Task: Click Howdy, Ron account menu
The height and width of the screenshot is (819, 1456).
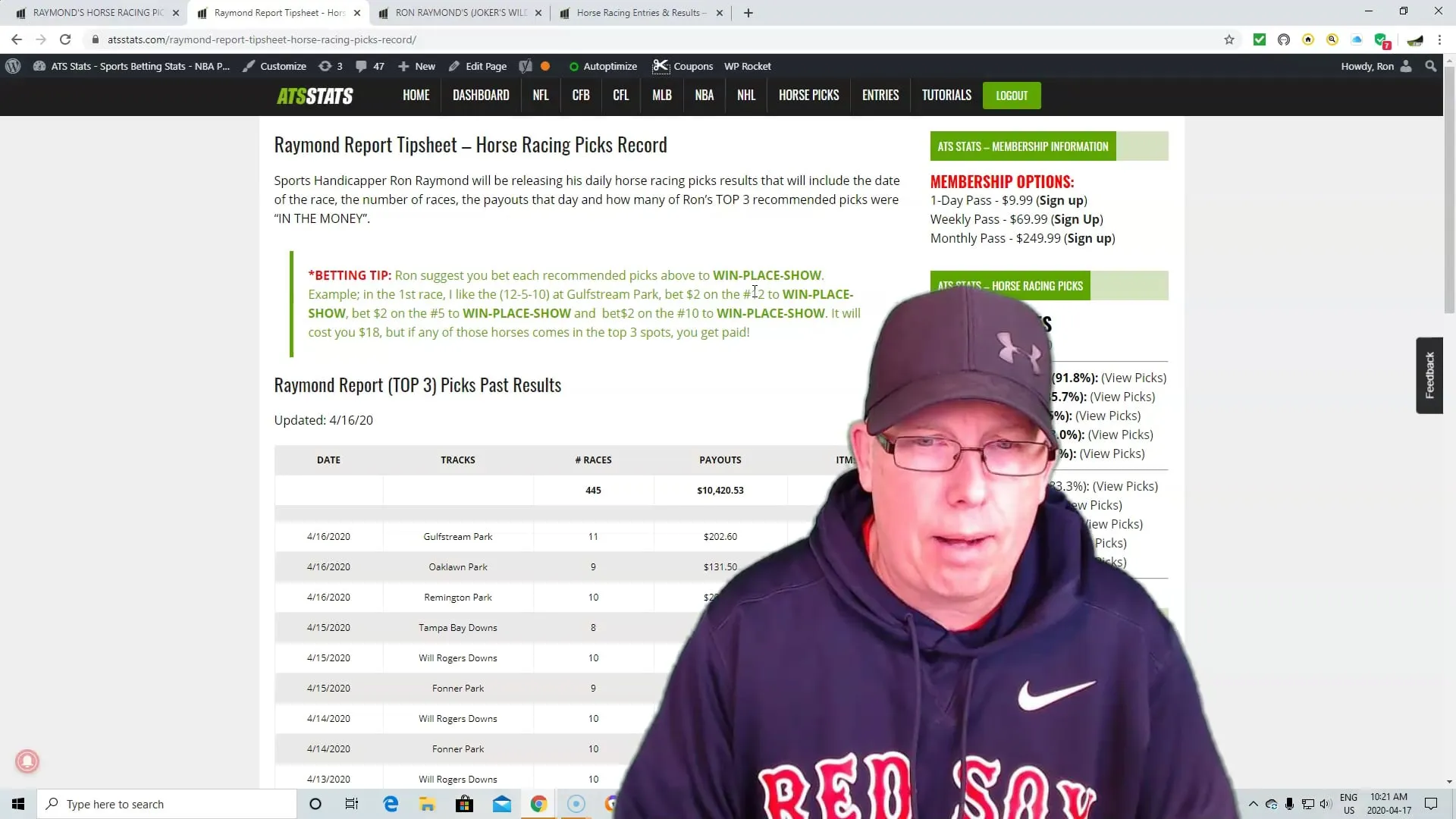Action: (1376, 66)
